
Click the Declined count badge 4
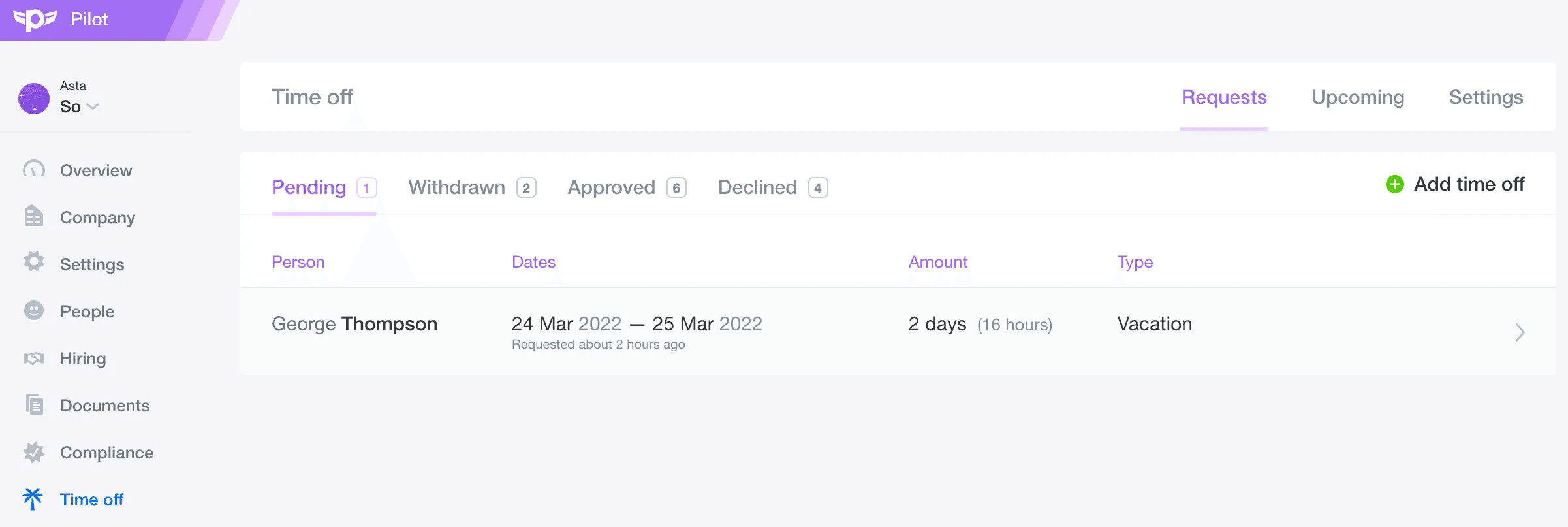pos(818,188)
